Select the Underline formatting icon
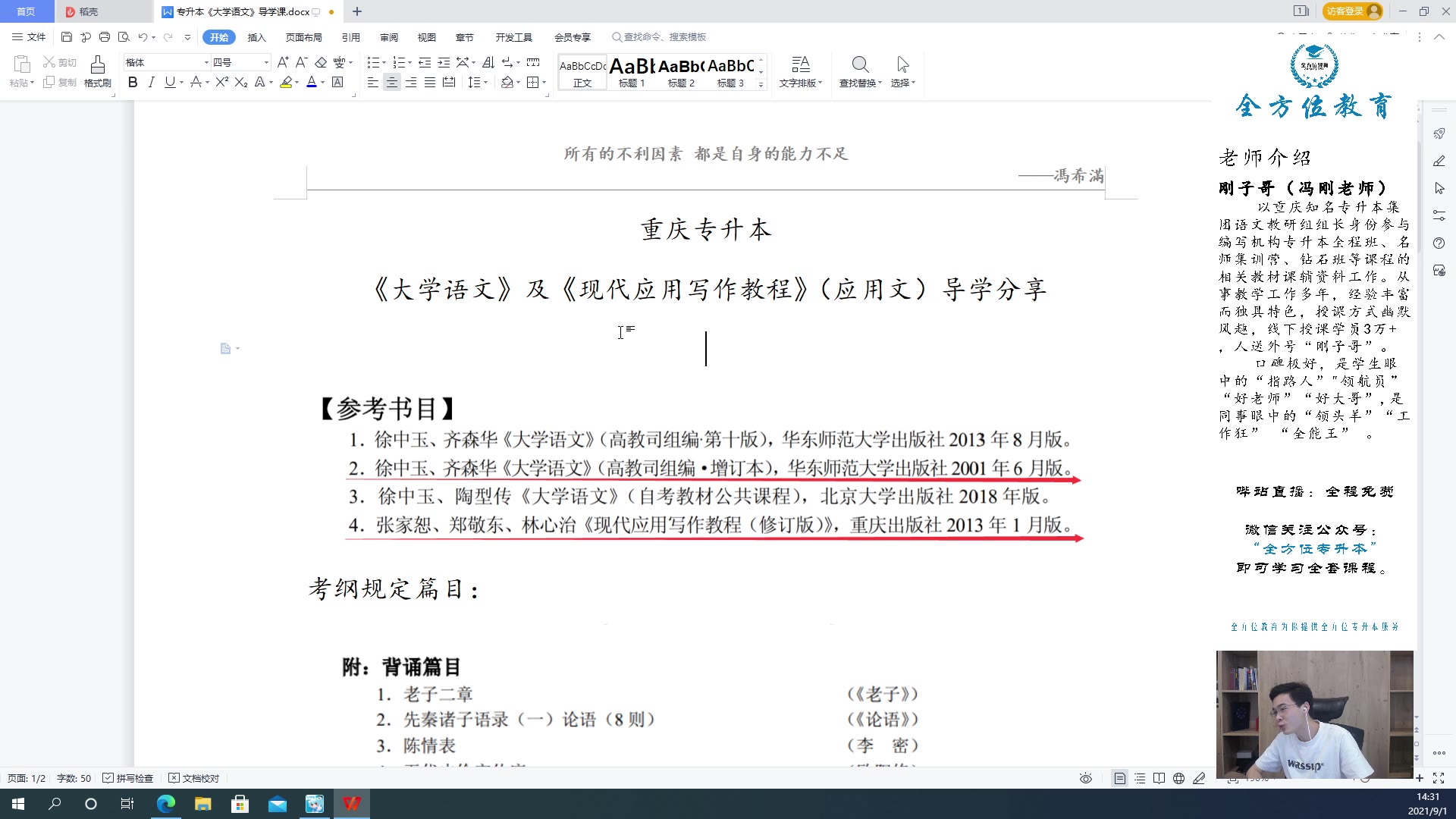1456x819 pixels. click(170, 83)
